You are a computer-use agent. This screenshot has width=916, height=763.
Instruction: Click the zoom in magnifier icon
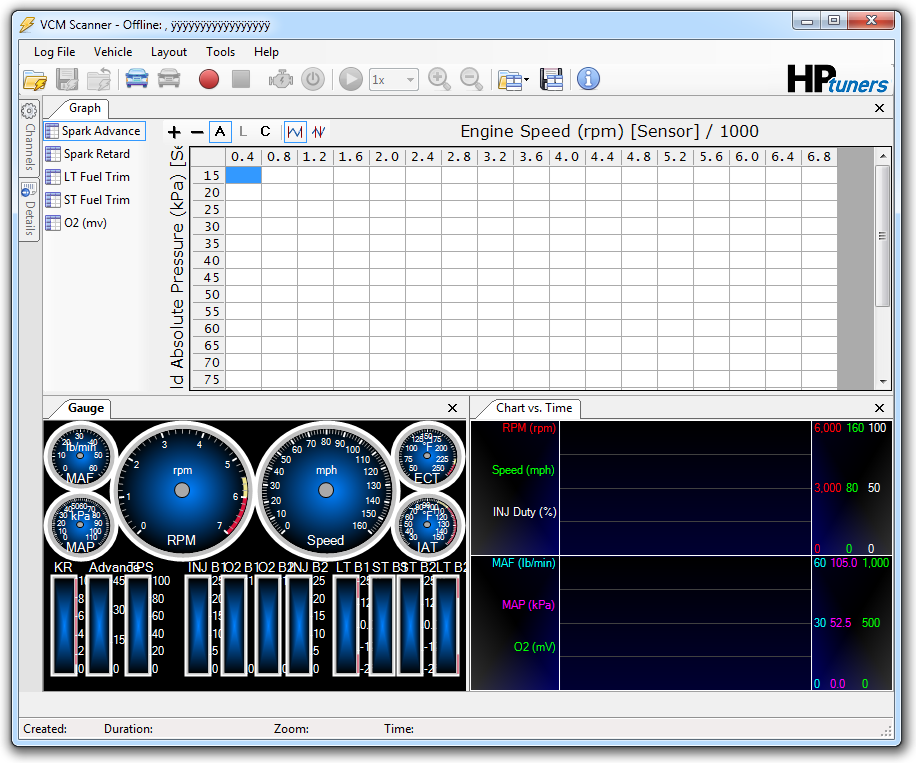click(x=439, y=79)
